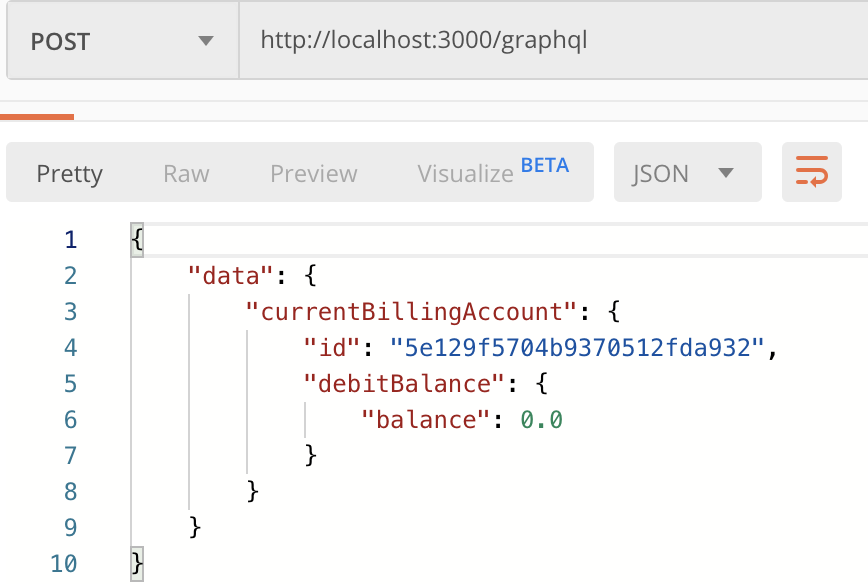Click the BETA badge on Visualize
The height and width of the screenshot is (584, 868).
click(544, 165)
